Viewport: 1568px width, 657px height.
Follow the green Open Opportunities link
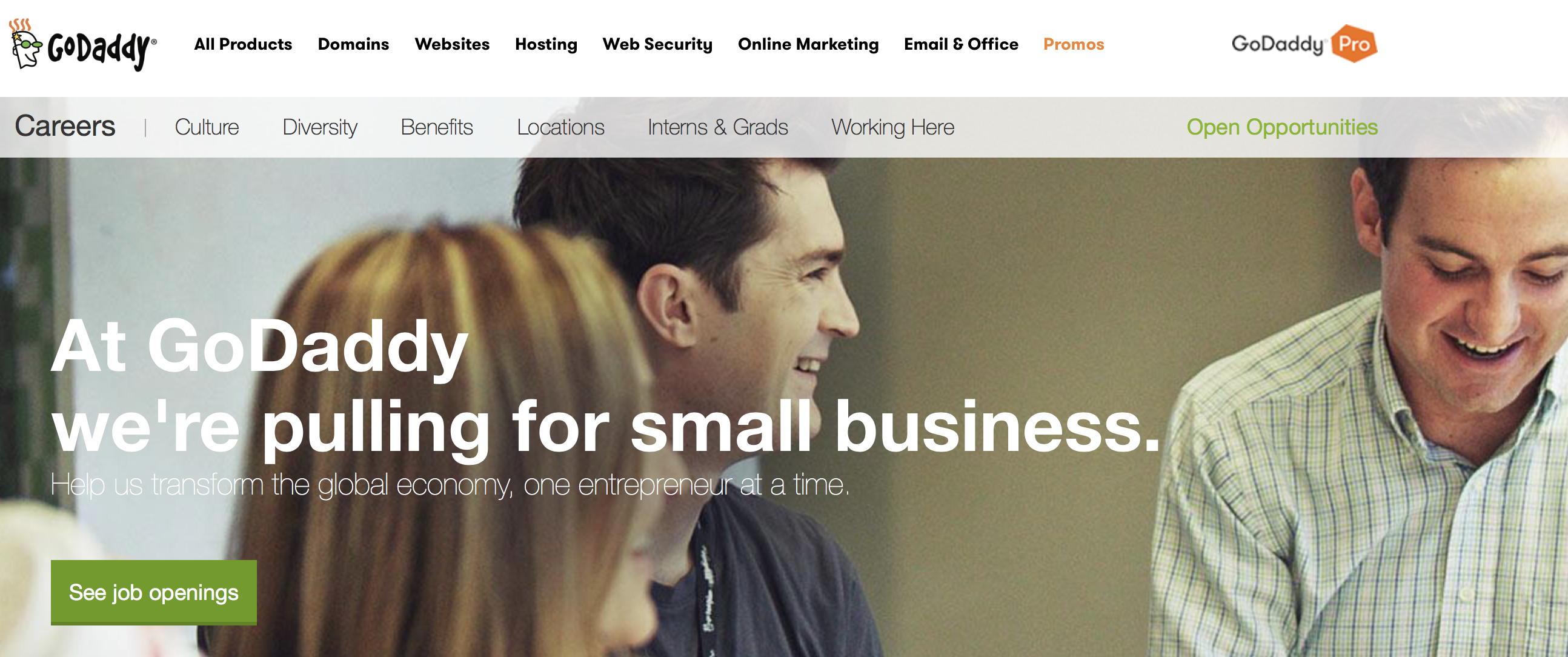click(x=1282, y=127)
